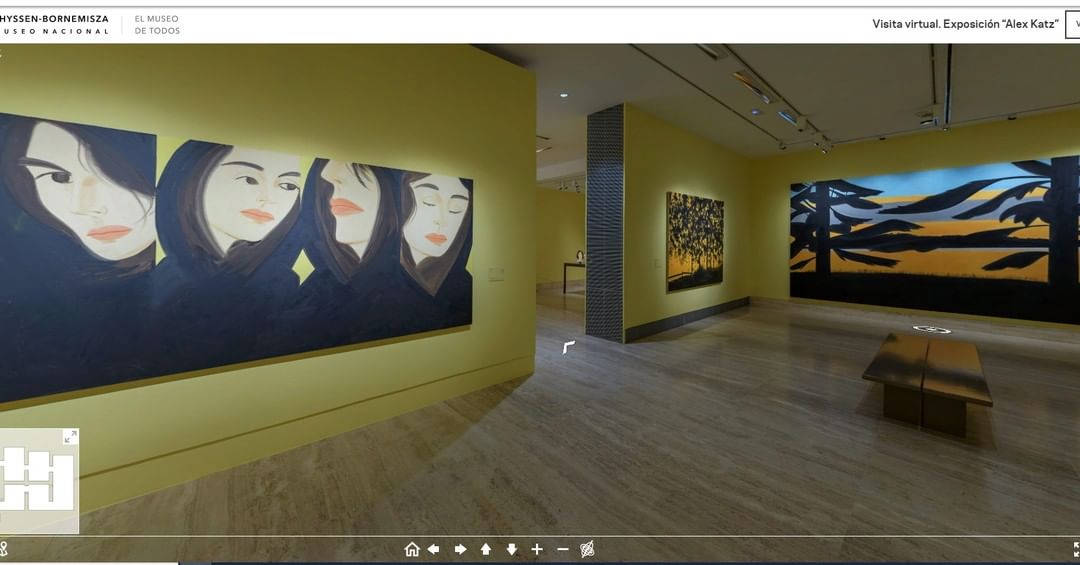
Task: Enter fullscreen mode via bottom-right icon
Action: [x=1075, y=549]
